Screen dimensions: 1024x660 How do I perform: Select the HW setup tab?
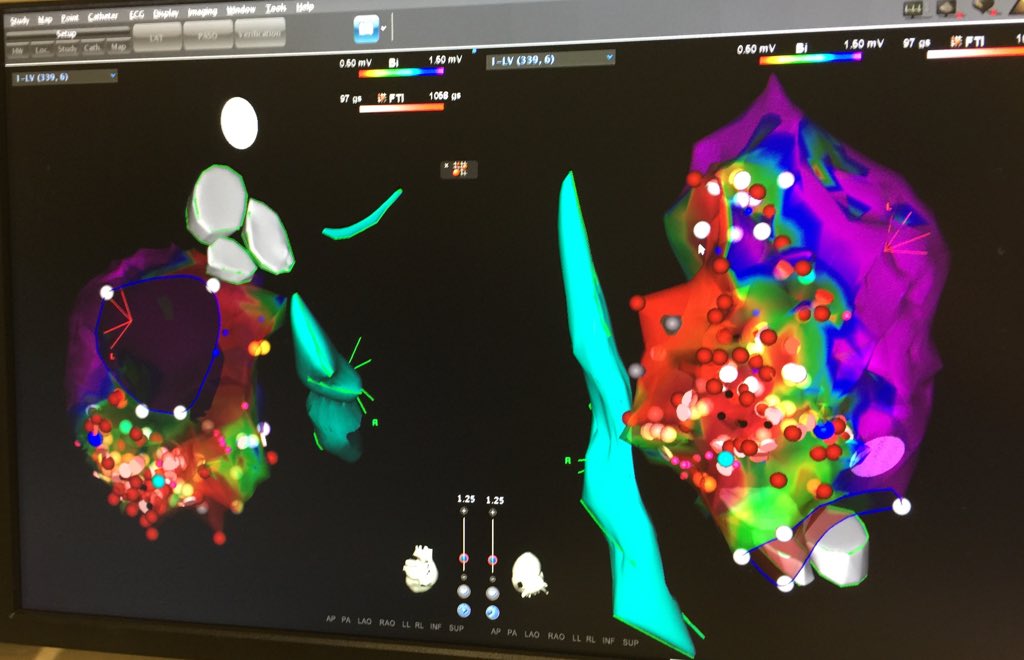pos(18,50)
